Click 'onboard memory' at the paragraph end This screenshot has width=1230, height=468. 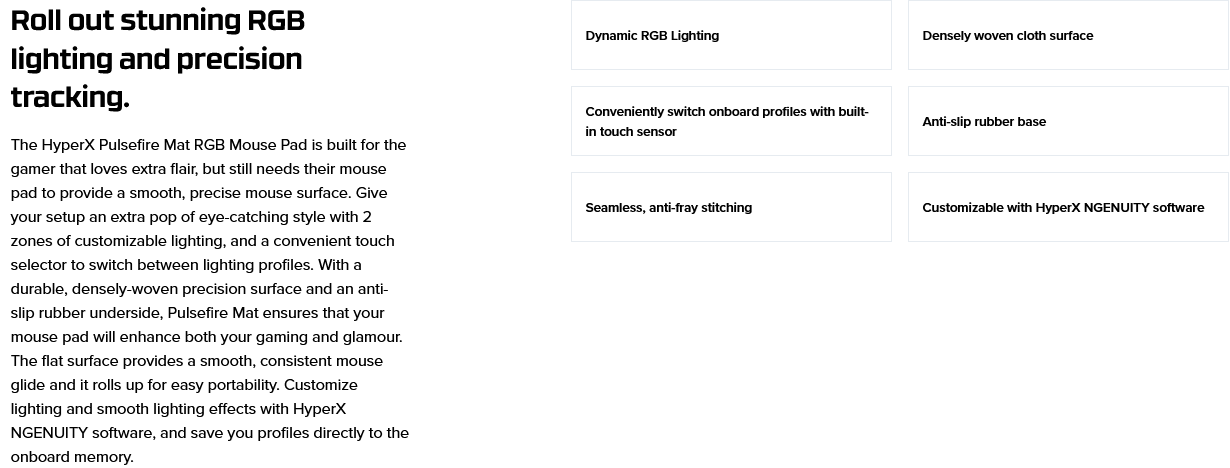70,457
